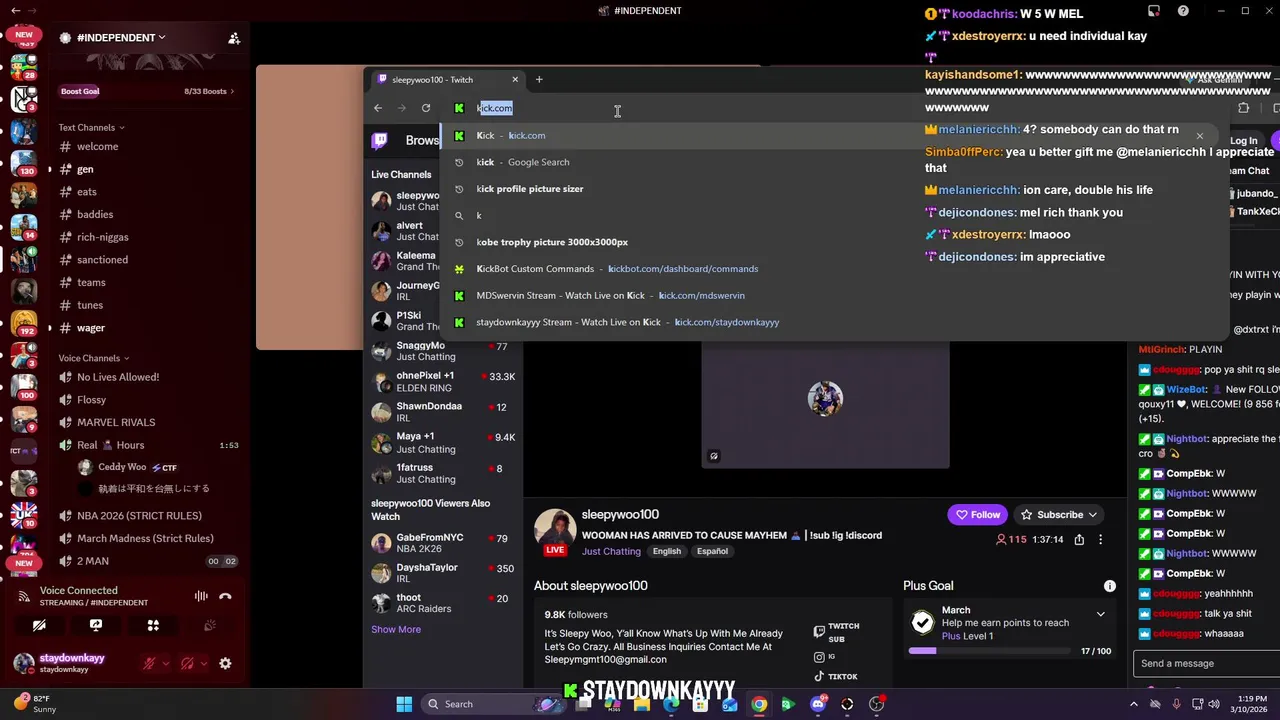The width and height of the screenshot is (1280, 720).
Task: Open Plus Goal info icon
Action: (1109, 586)
